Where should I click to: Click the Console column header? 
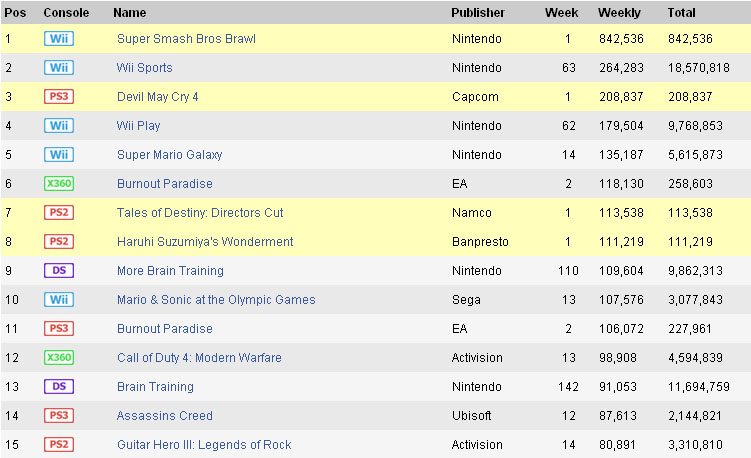click(66, 13)
